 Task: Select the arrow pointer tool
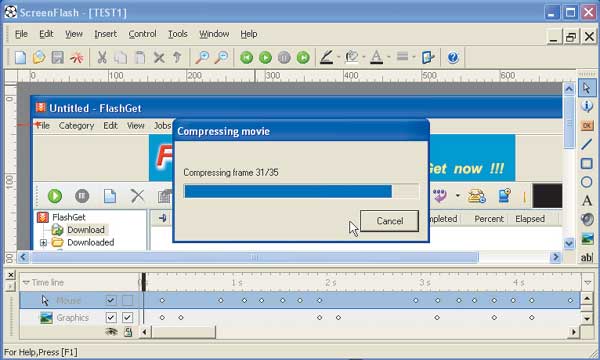pos(587,88)
